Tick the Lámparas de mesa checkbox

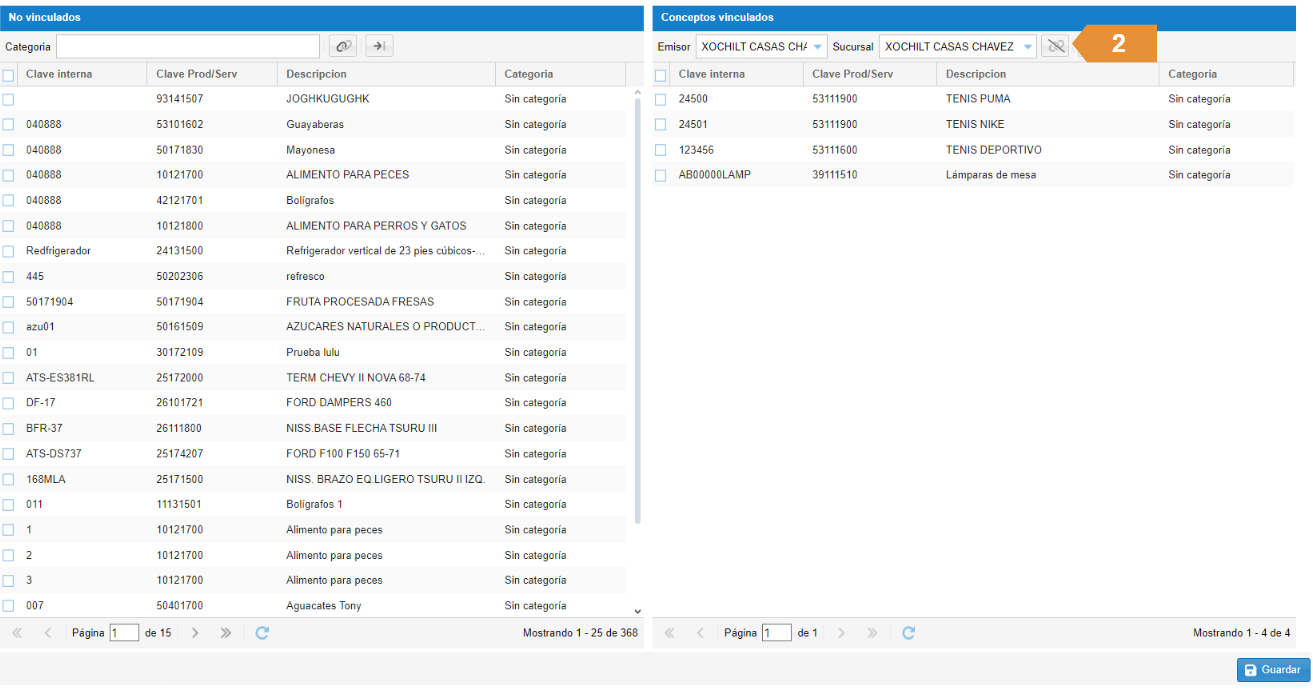pos(660,175)
